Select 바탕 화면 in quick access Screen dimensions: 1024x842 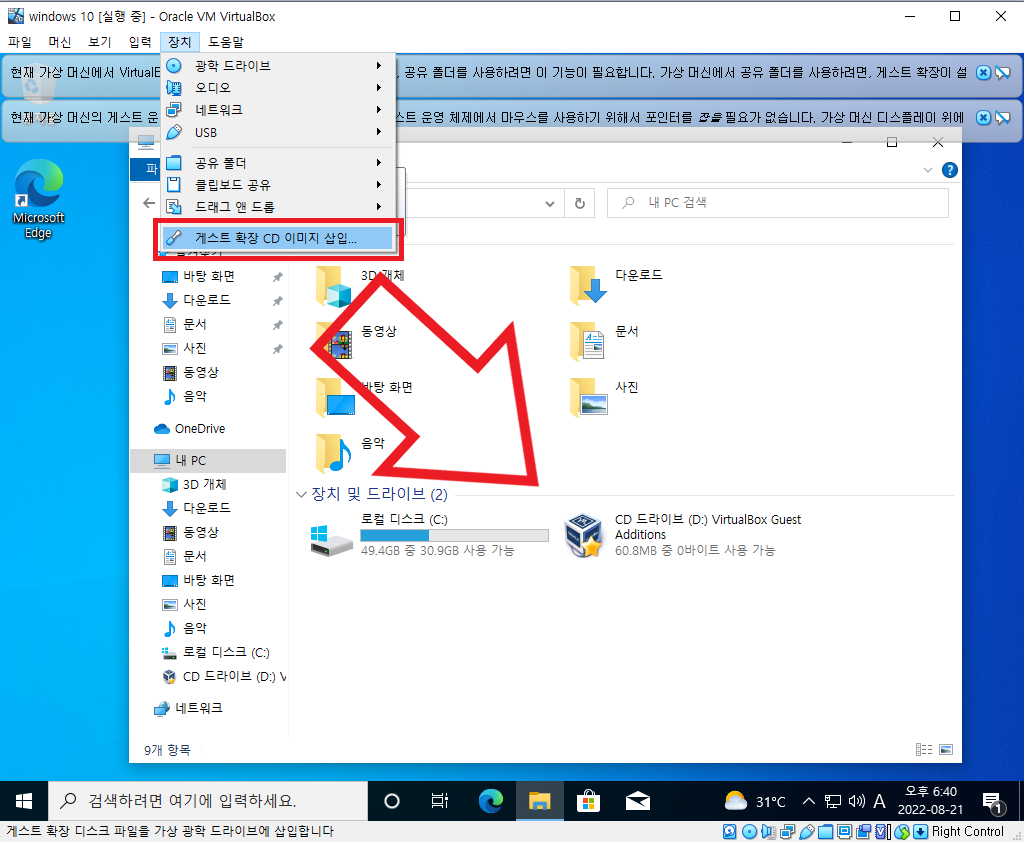[x=208, y=276]
